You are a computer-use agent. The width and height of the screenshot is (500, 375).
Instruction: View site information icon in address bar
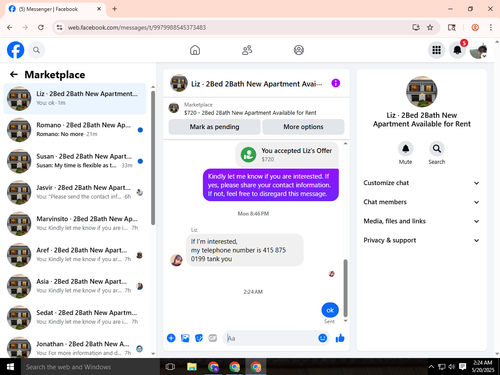[59, 27]
